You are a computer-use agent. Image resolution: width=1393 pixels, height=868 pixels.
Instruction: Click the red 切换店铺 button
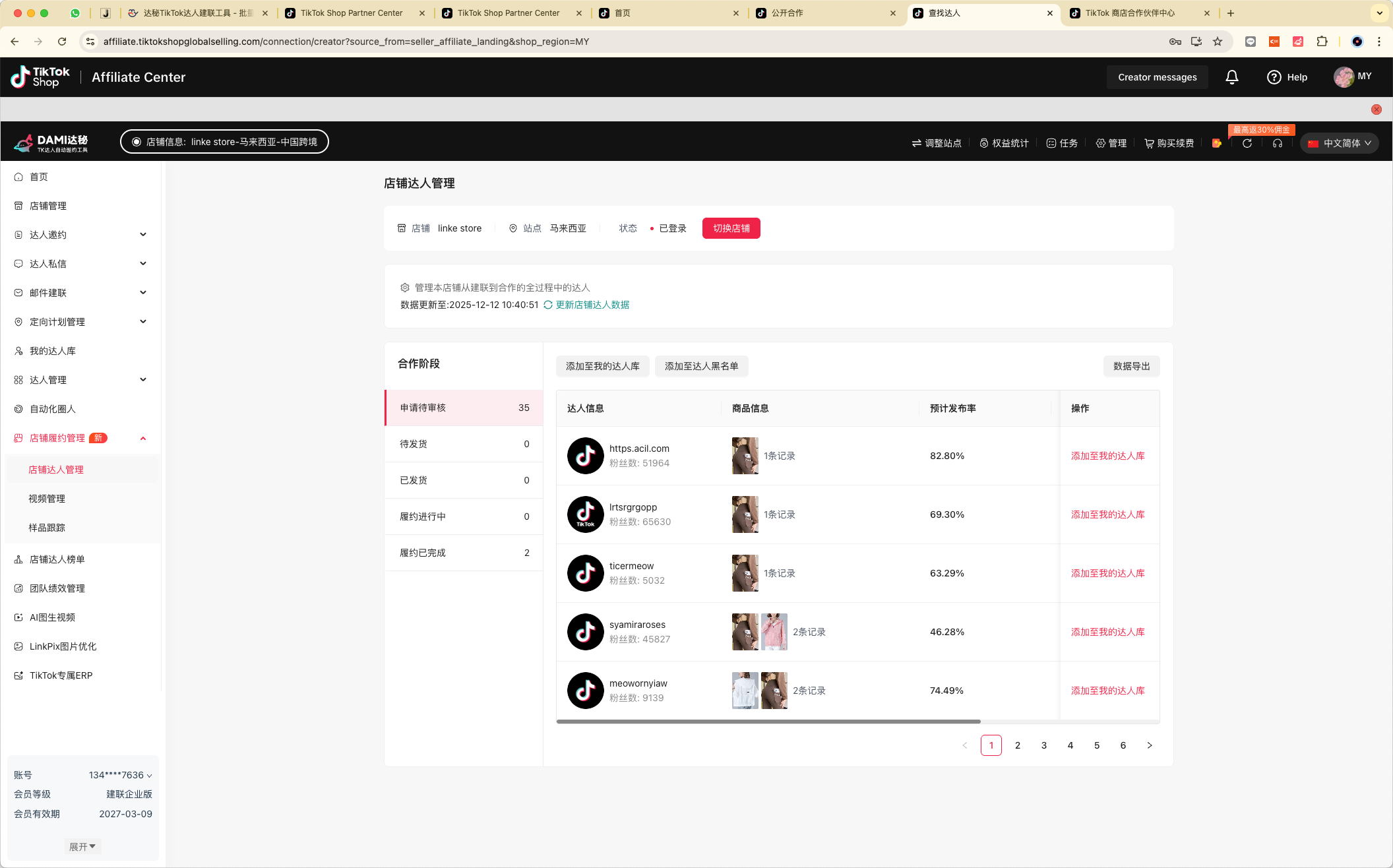[731, 228]
